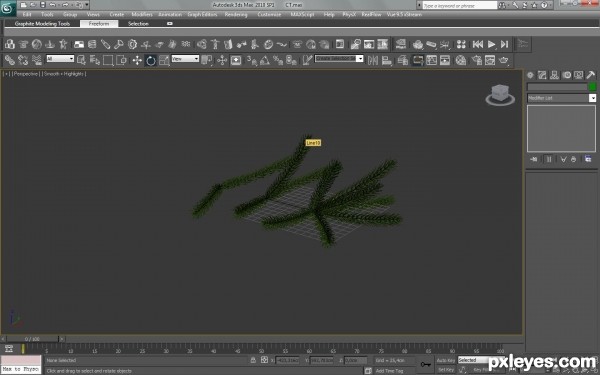Click Use Pivot Point Center icon
This screenshot has height=375, width=600.
[207, 60]
